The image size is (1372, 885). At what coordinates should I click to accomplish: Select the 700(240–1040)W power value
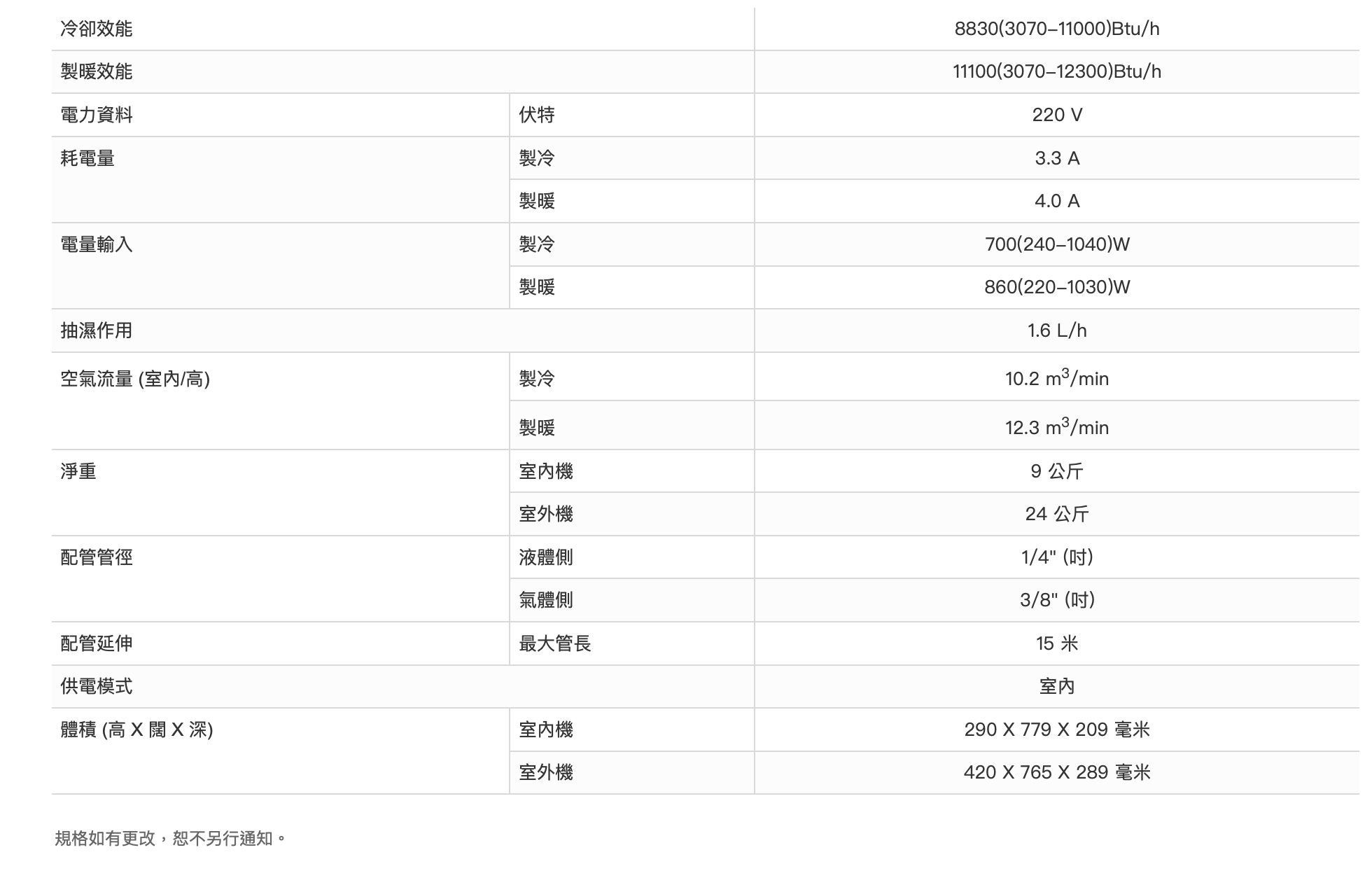pos(1056,244)
